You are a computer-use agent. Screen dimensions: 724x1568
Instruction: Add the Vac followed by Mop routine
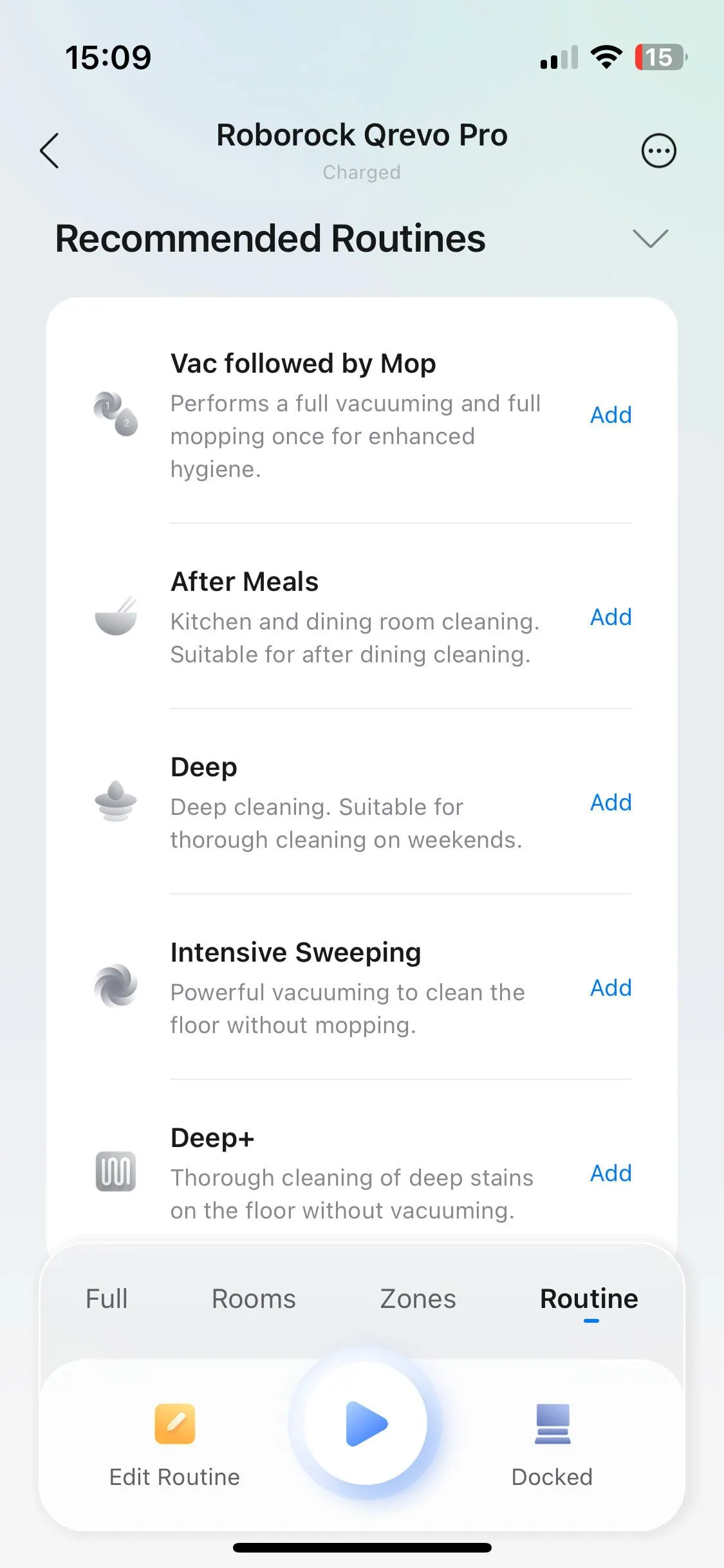611,415
